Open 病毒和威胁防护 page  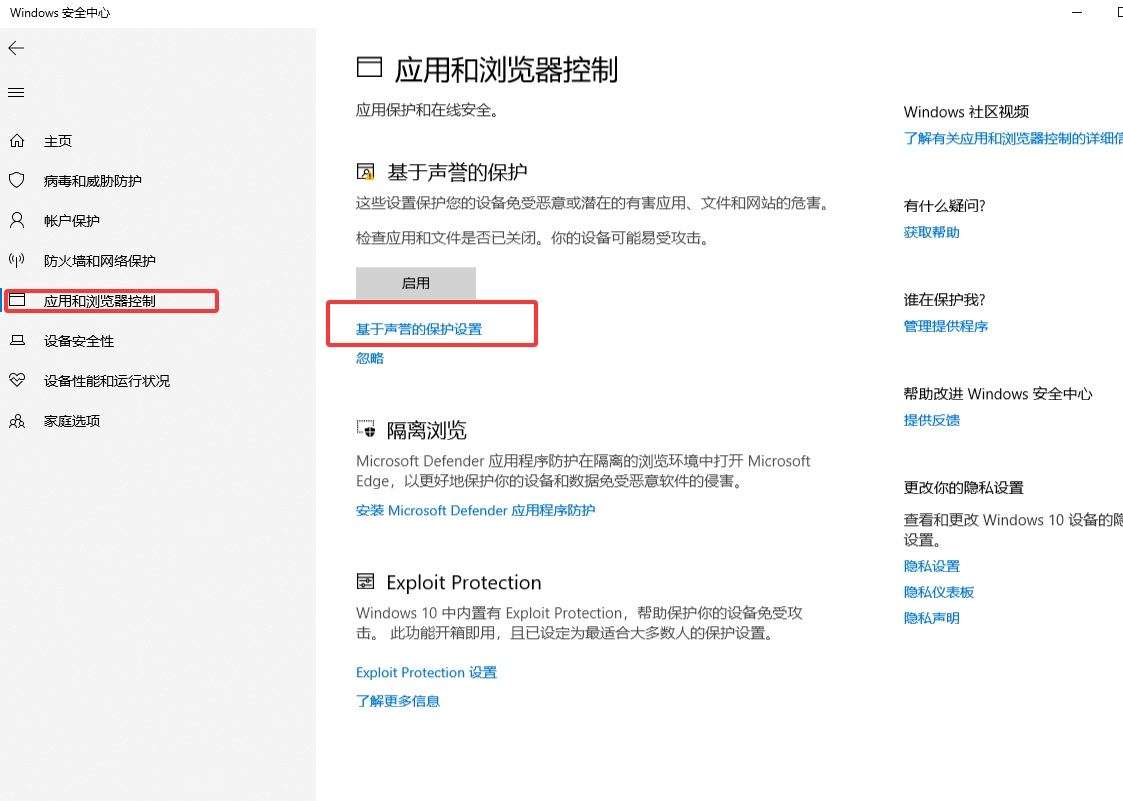pyautogui.click(x=92, y=181)
